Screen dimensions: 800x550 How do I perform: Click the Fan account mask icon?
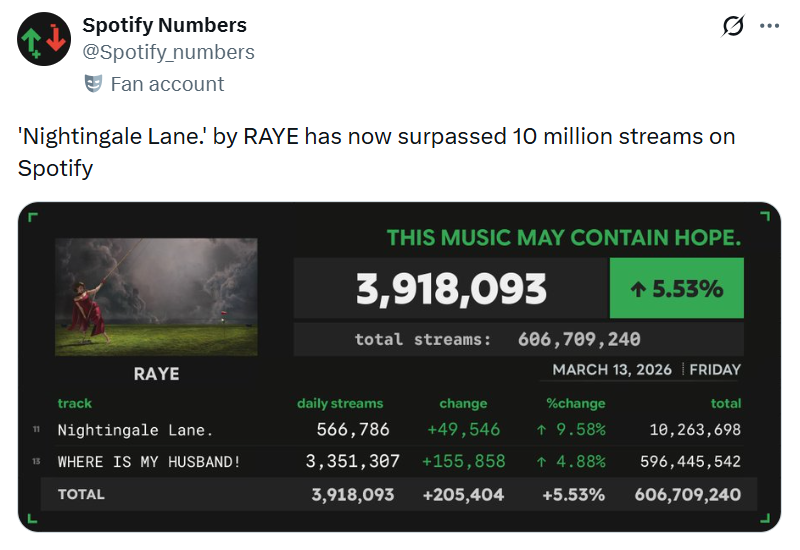click(x=93, y=84)
